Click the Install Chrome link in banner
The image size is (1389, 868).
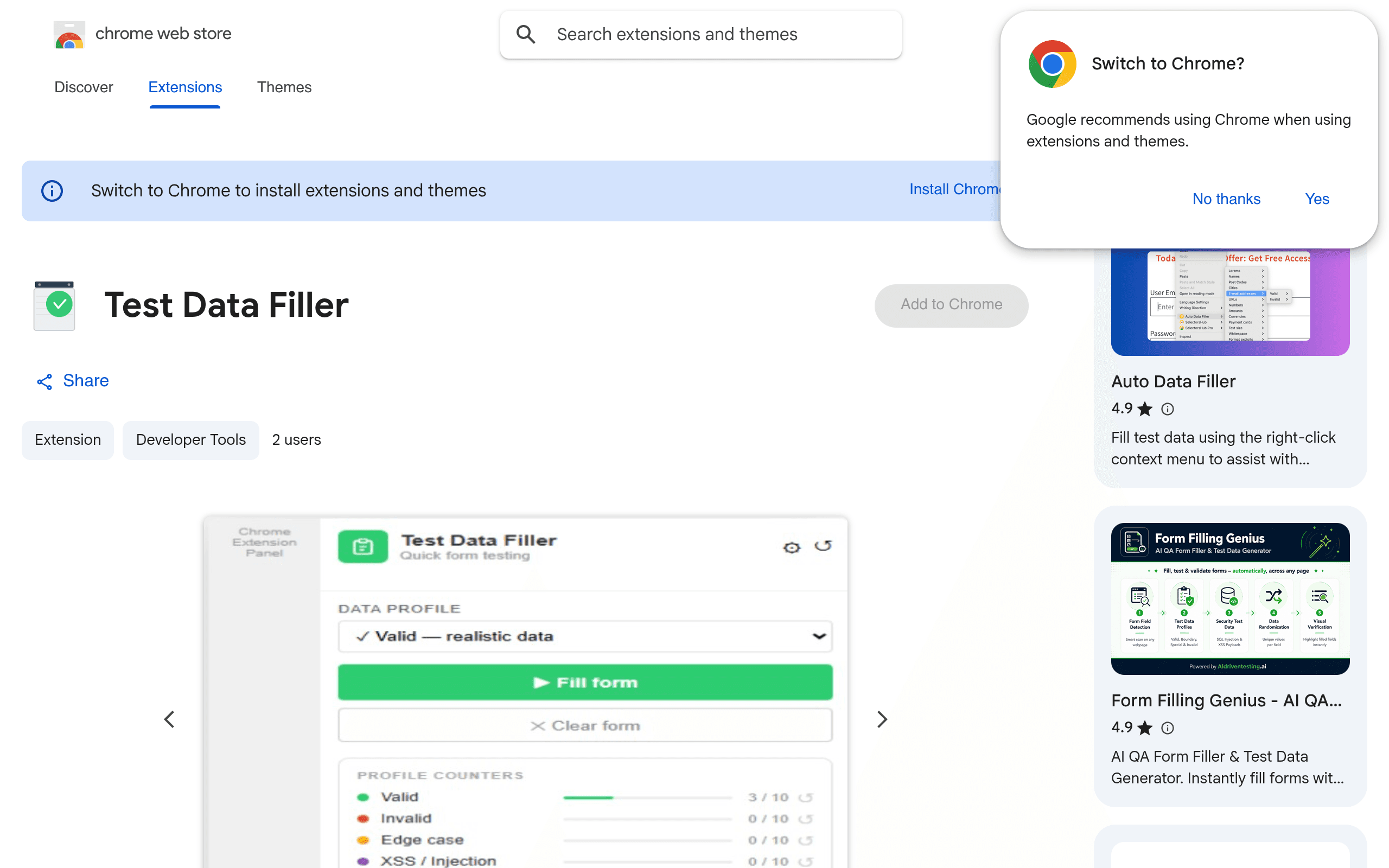[x=954, y=189]
